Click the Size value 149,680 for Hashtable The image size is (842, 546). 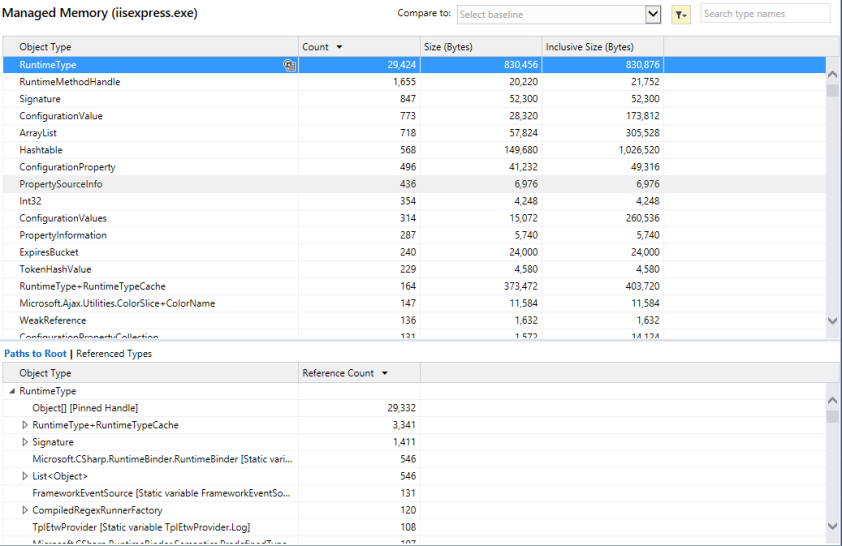521,150
